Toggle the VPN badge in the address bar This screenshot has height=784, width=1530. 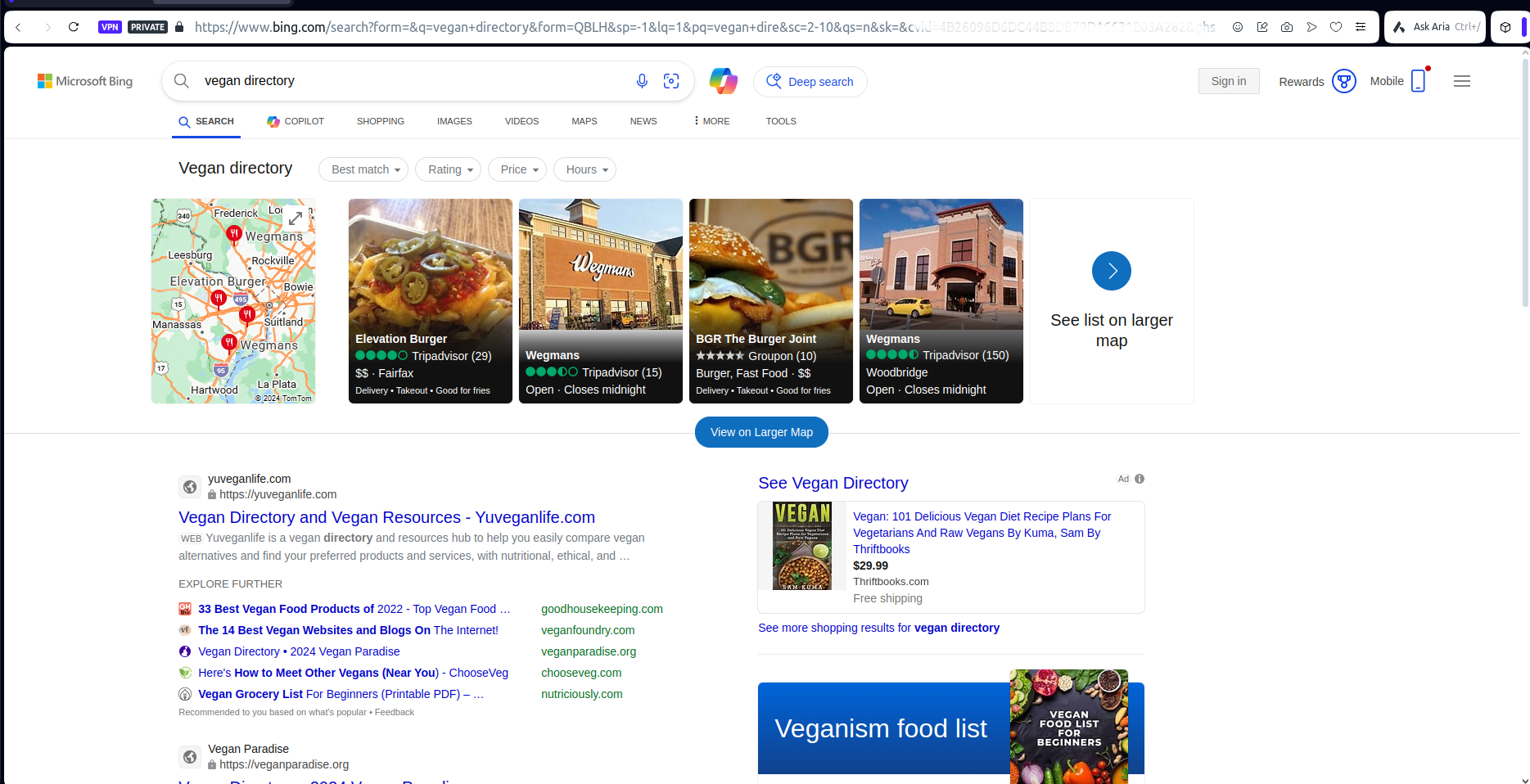[x=110, y=27]
